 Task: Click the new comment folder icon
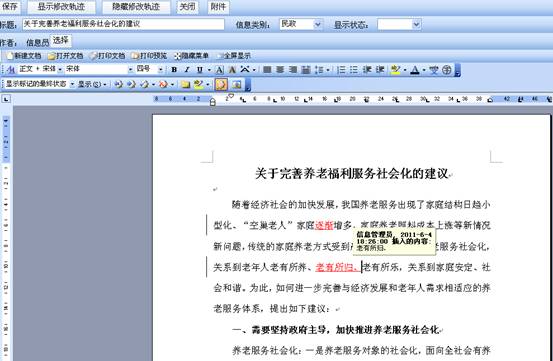tap(185, 84)
